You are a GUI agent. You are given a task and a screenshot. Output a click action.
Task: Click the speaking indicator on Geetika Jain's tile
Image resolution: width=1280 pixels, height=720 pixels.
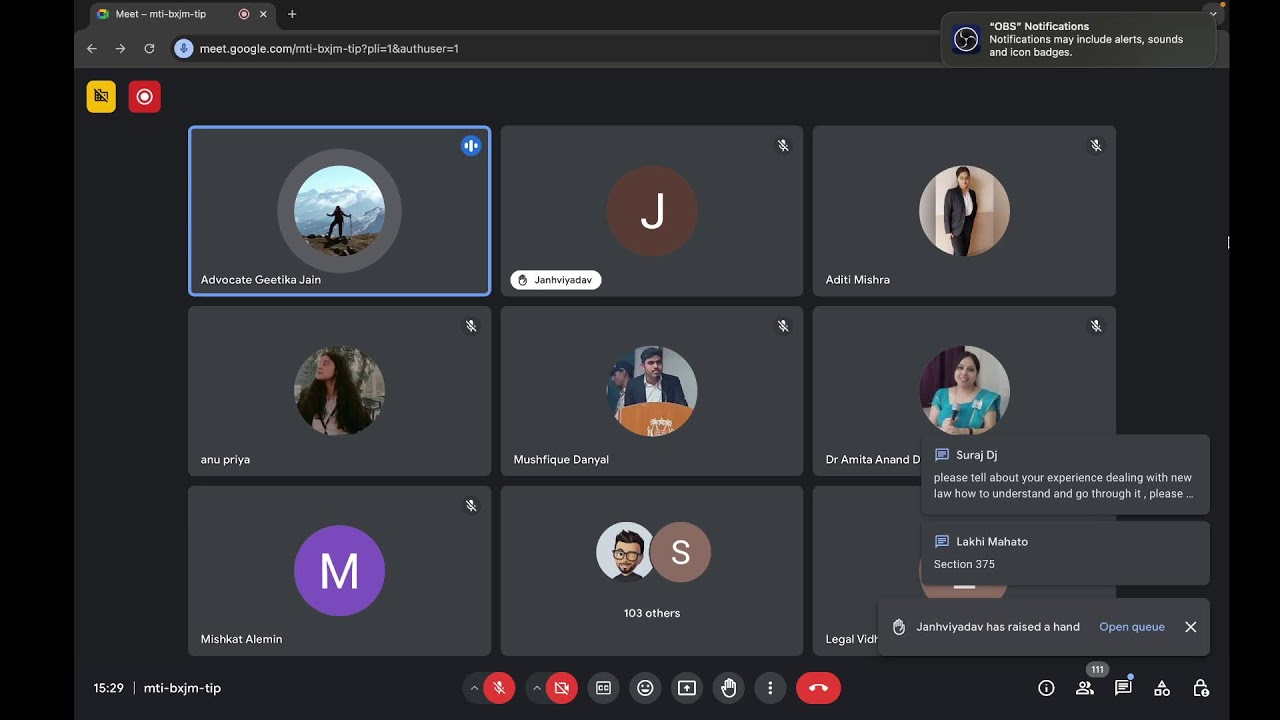[x=471, y=146]
